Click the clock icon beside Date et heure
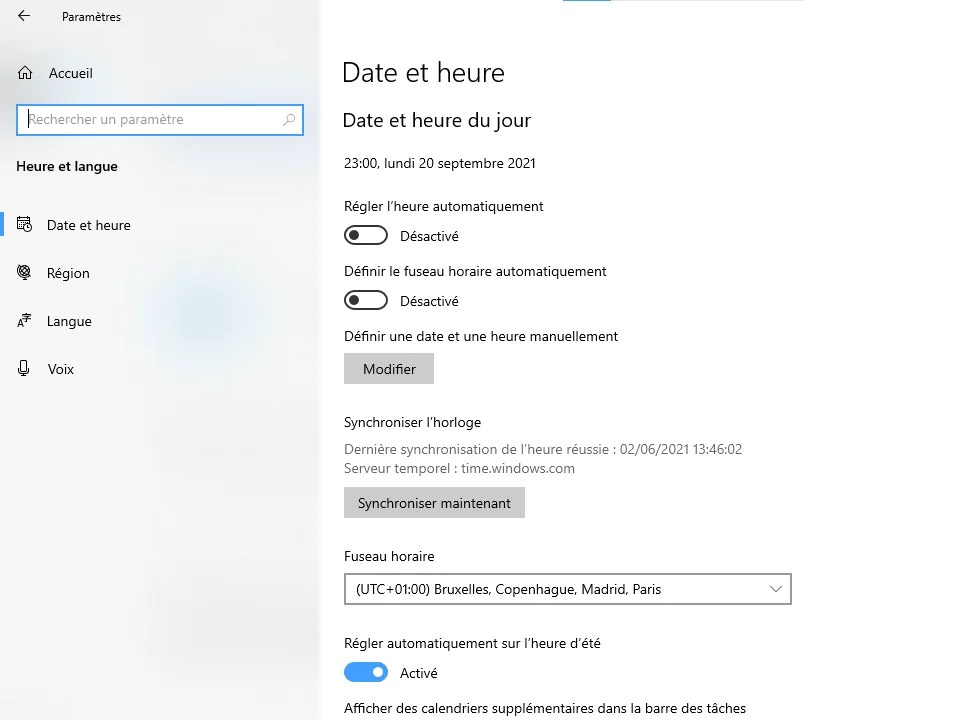 click(25, 224)
